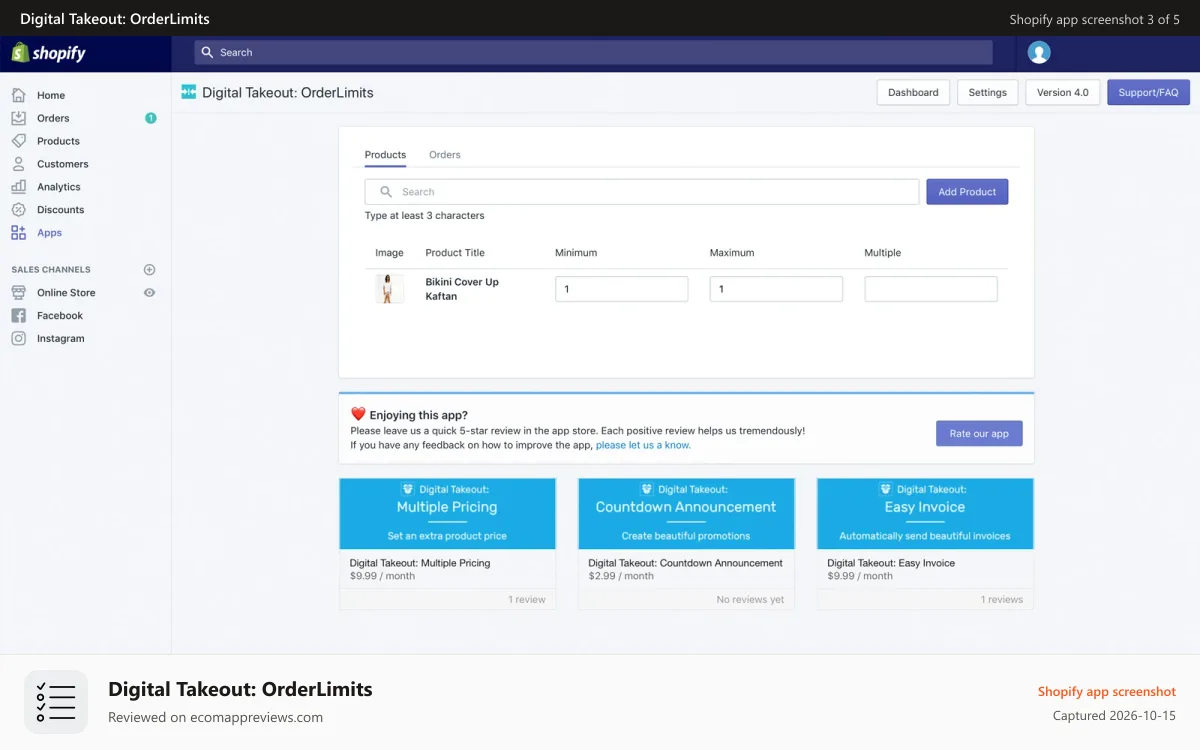Click the Facebook channel icon
This screenshot has width=1200, height=750.
pyautogui.click(x=18, y=316)
